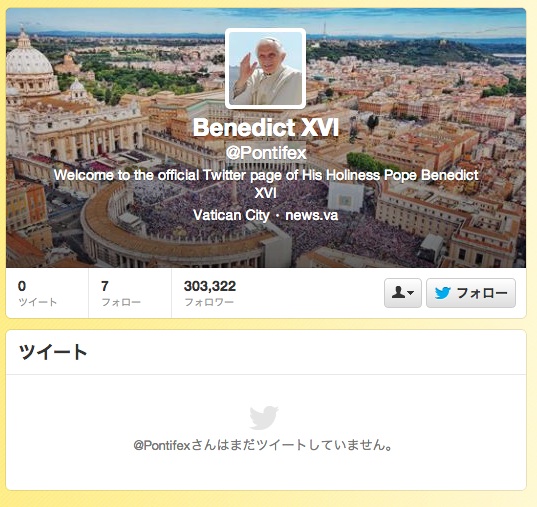
Task: Click the Benedict XVI display name
Action: coord(266,127)
